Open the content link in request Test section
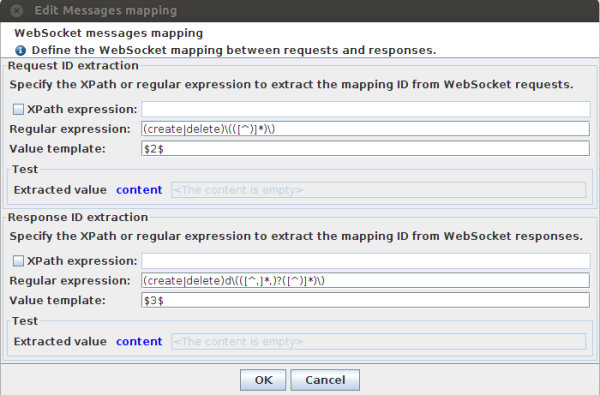The height and width of the screenshot is (395, 600). point(139,190)
